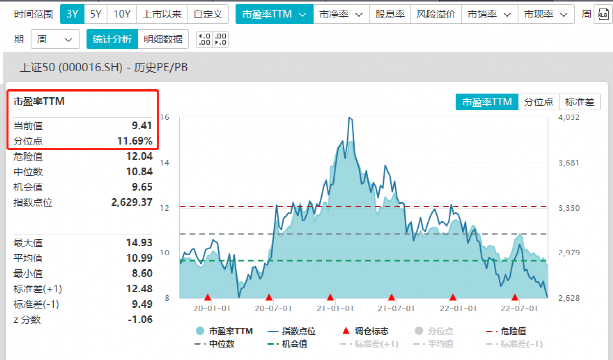613x360 pixels.
Task: Select the 5Y time range button
Action: (95, 14)
